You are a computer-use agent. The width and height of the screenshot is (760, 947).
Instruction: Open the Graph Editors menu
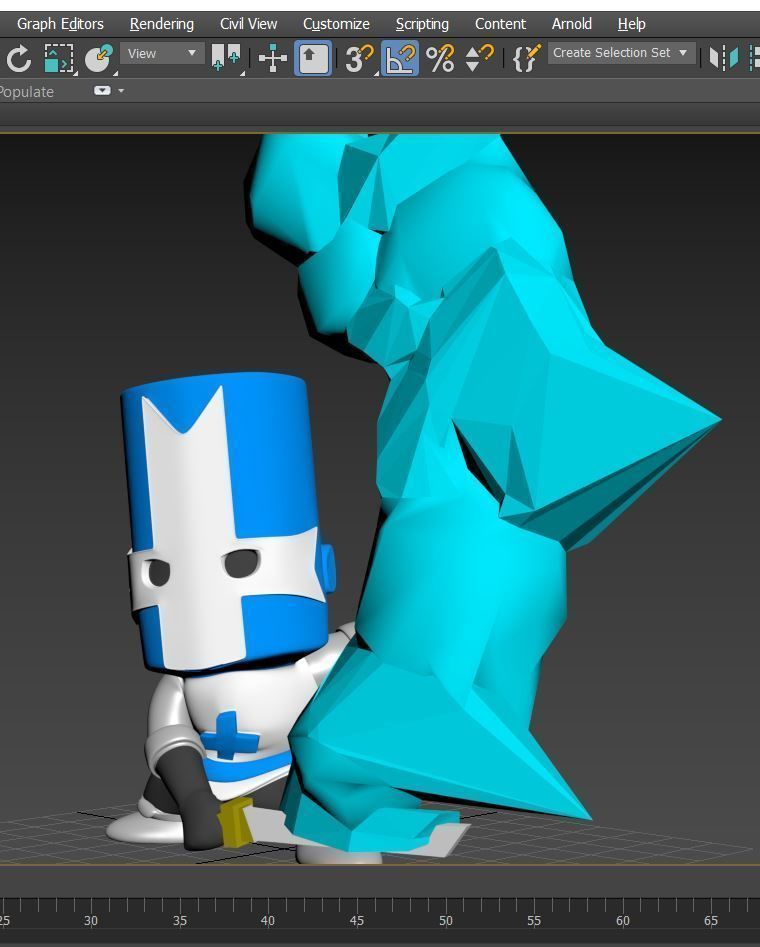coord(60,24)
